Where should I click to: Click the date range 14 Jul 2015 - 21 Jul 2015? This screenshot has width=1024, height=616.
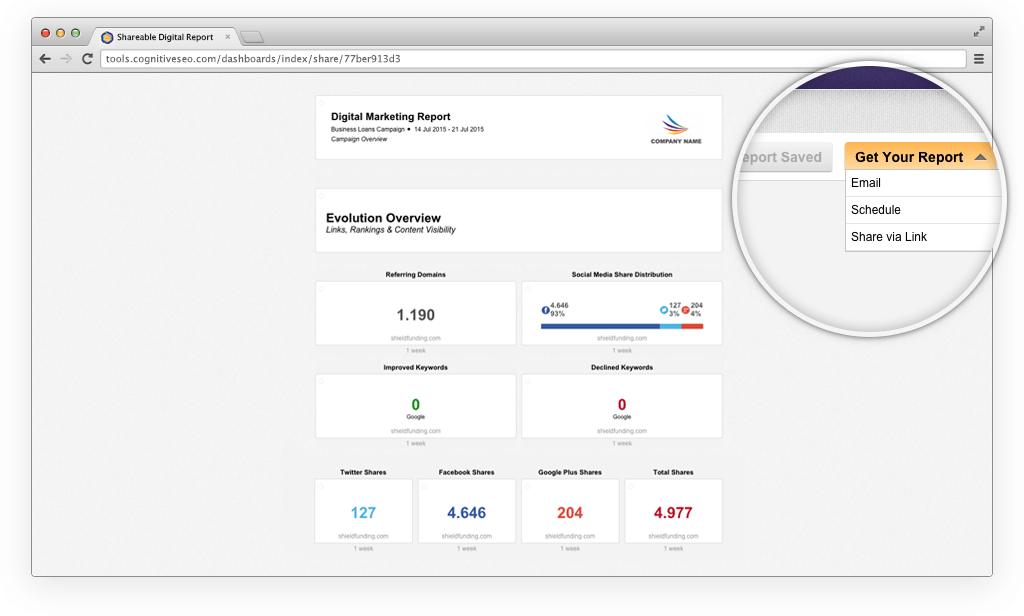(449, 129)
